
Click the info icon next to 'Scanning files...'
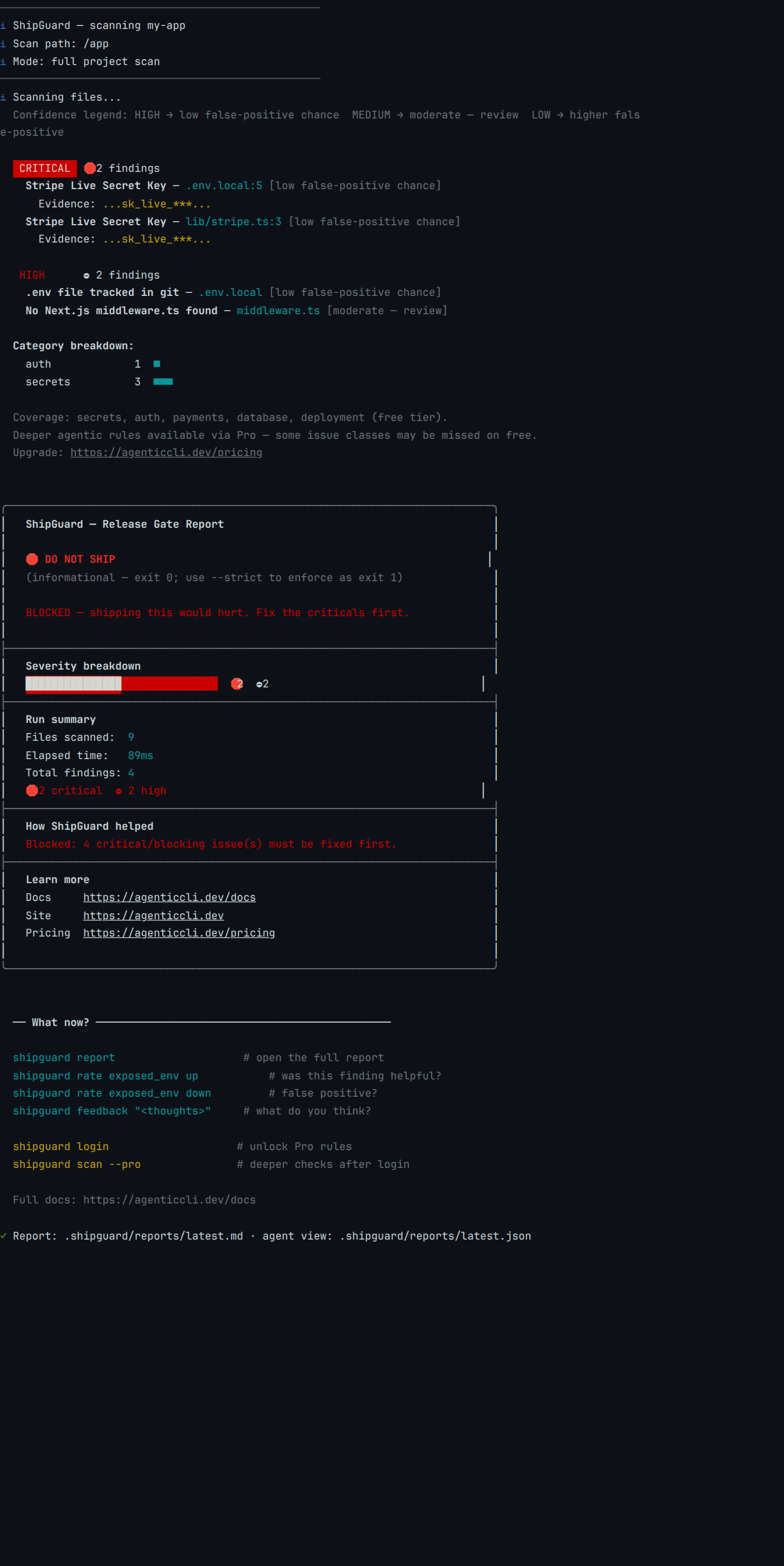[x=3, y=97]
